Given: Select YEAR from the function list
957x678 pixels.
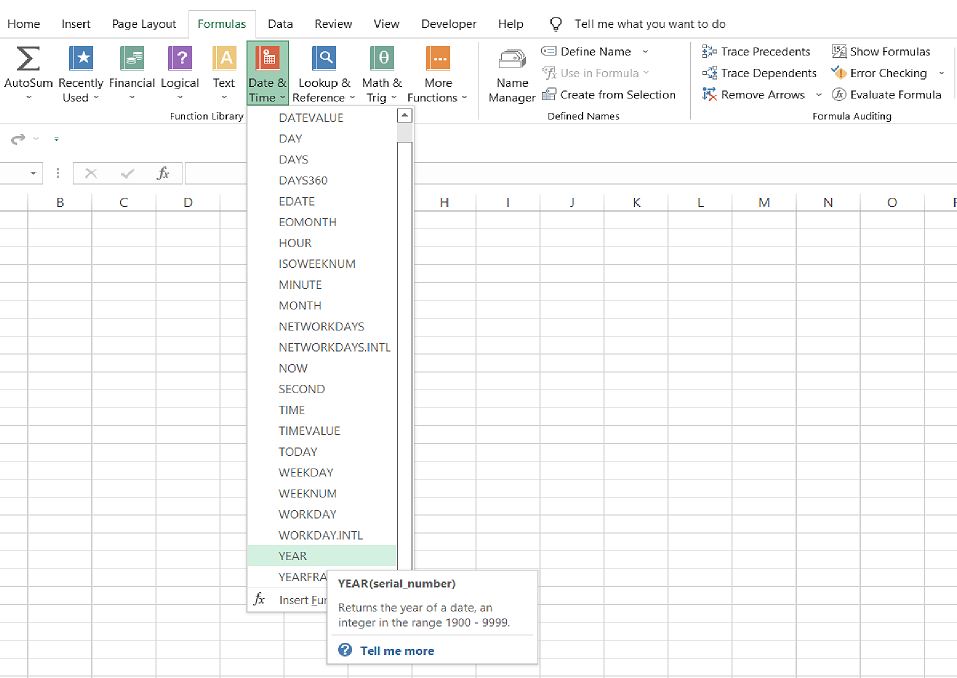Looking at the screenshot, I should [x=293, y=556].
